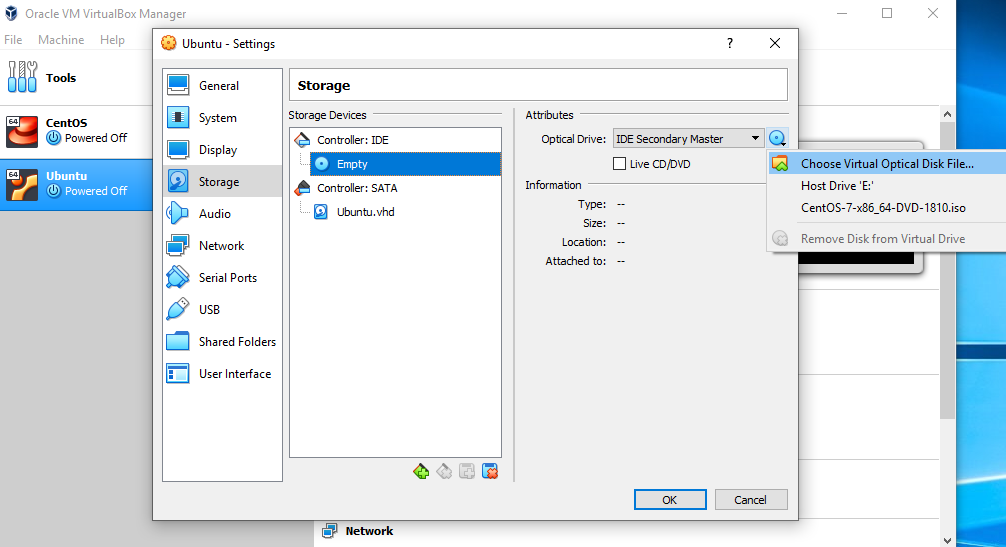Click the Network heading in Manager window
Image resolution: width=1006 pixels, height=547 pixels.
point(370,531)
